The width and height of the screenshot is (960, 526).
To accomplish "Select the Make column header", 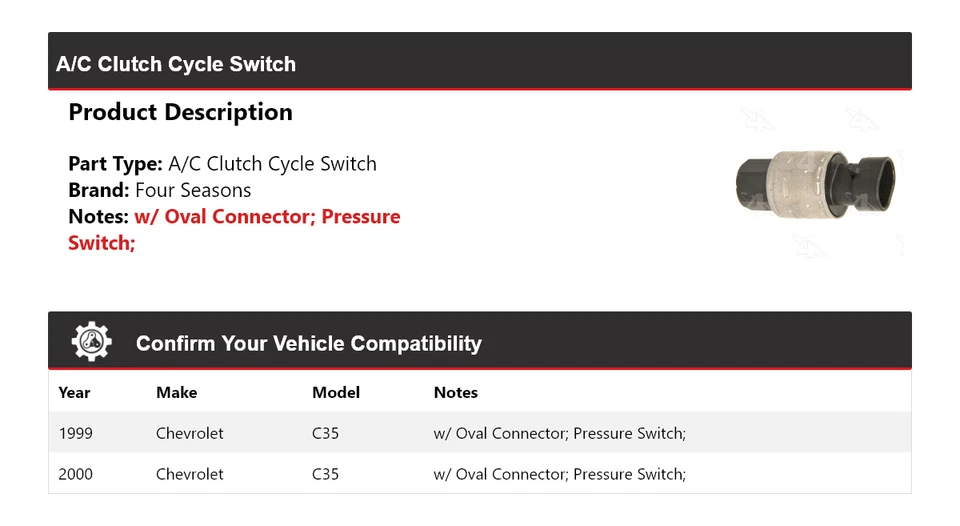I will tap(176, 392).
